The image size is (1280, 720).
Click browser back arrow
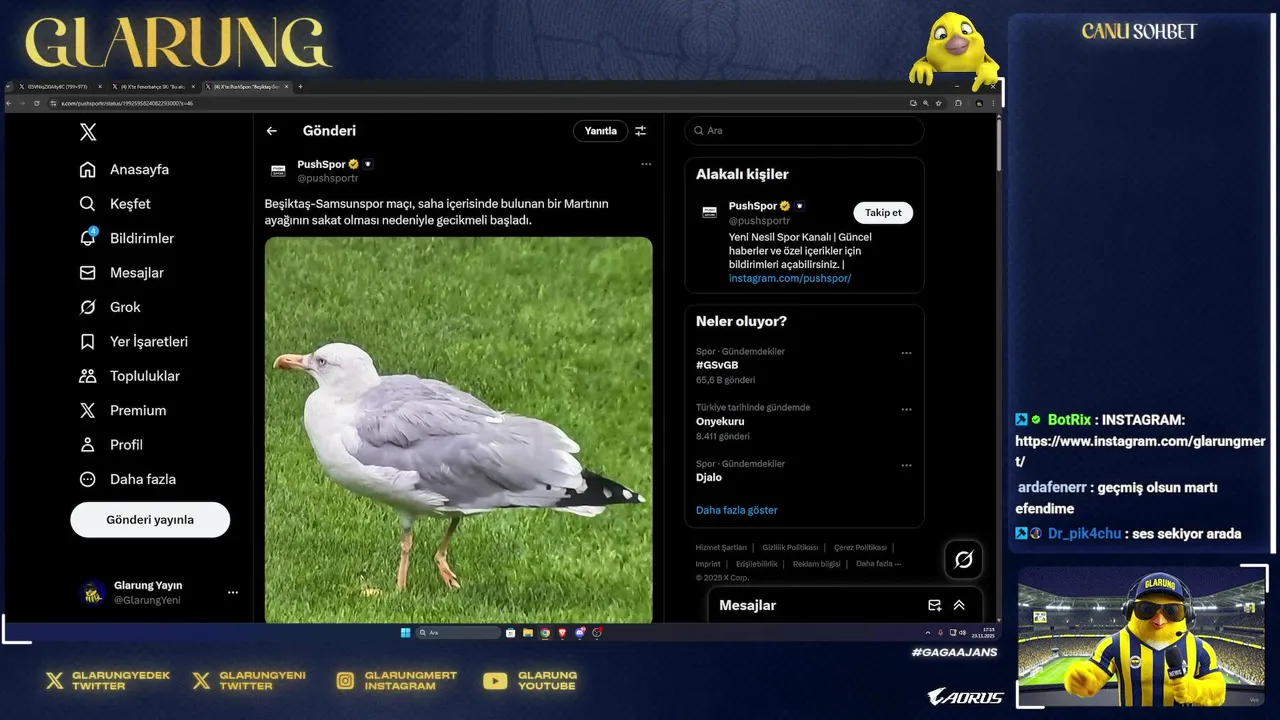[9, 103]
